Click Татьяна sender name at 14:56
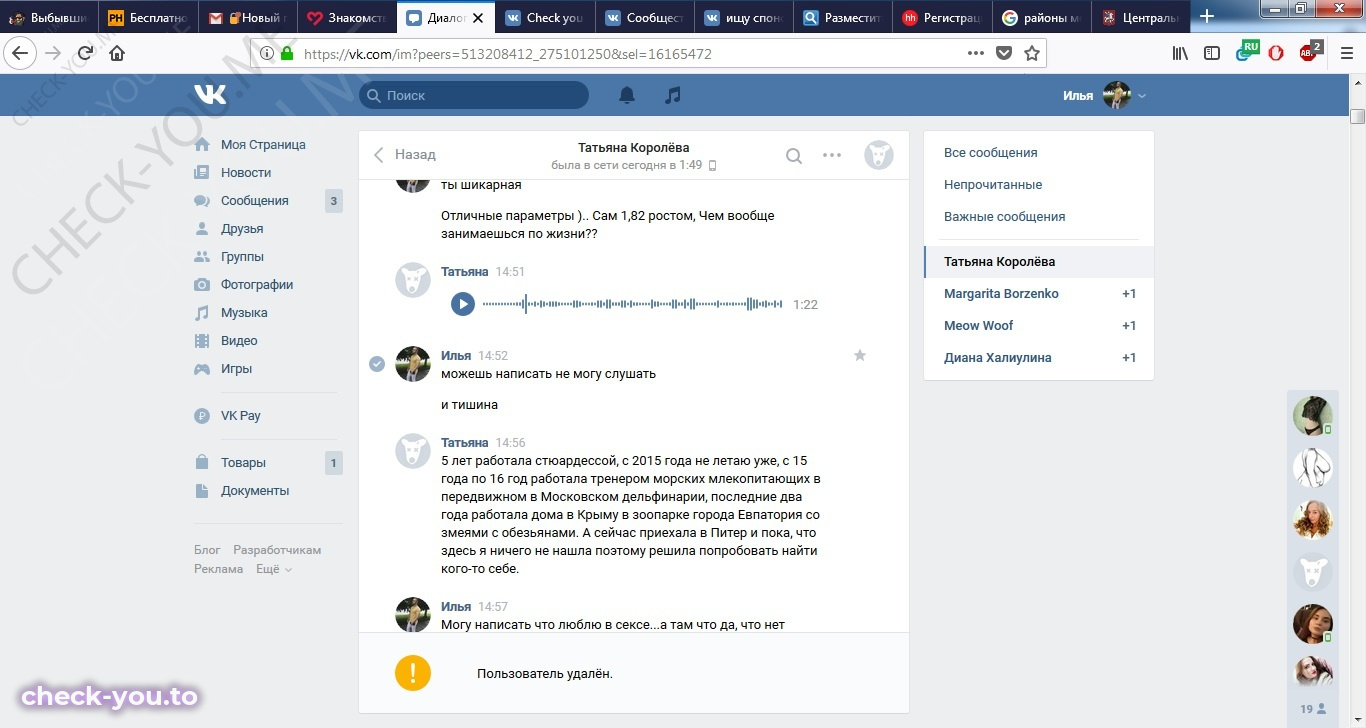 tap(464, 442)
